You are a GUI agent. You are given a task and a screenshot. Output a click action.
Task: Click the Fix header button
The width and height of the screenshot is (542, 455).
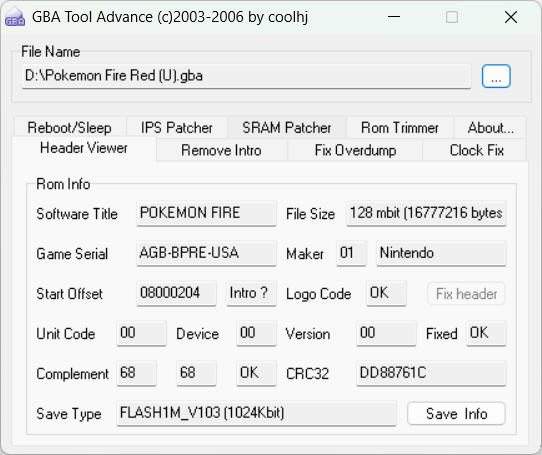pos(466,294)
